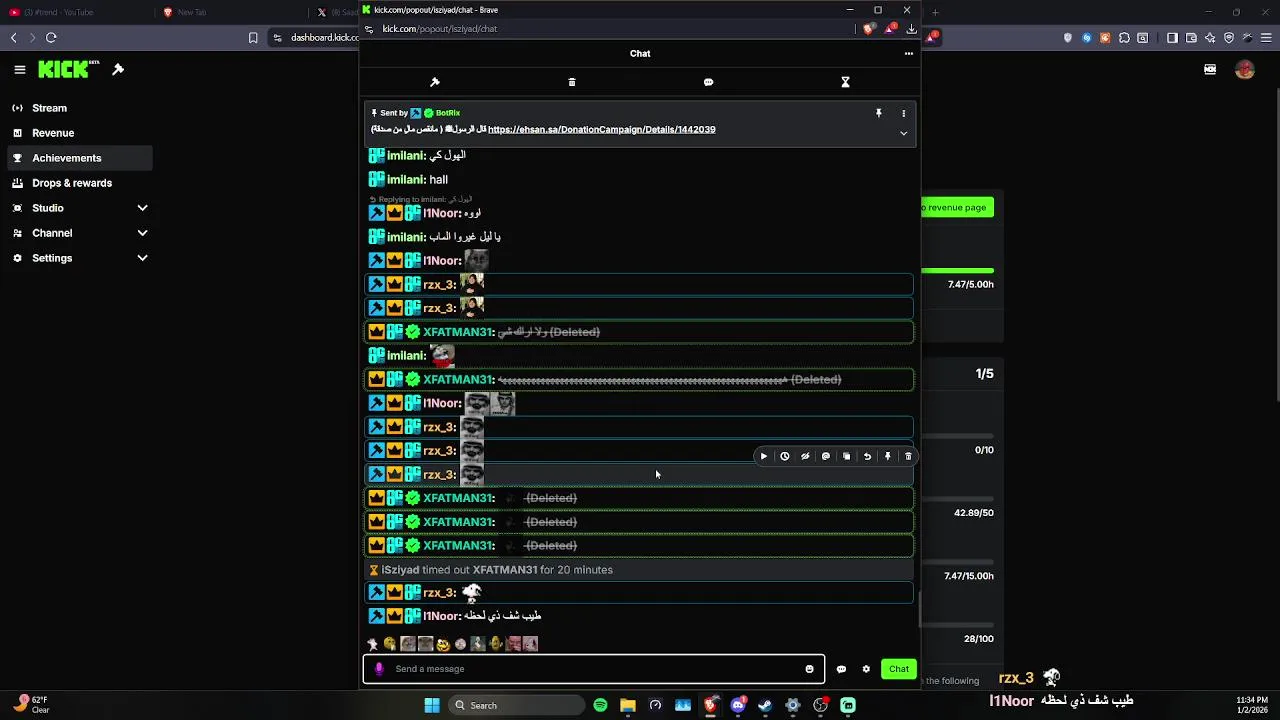This screenshot has width=1280, height=720.
Task: Switch to the chat bubble tab
Action: pyautogui.click(x=708, y=82)
